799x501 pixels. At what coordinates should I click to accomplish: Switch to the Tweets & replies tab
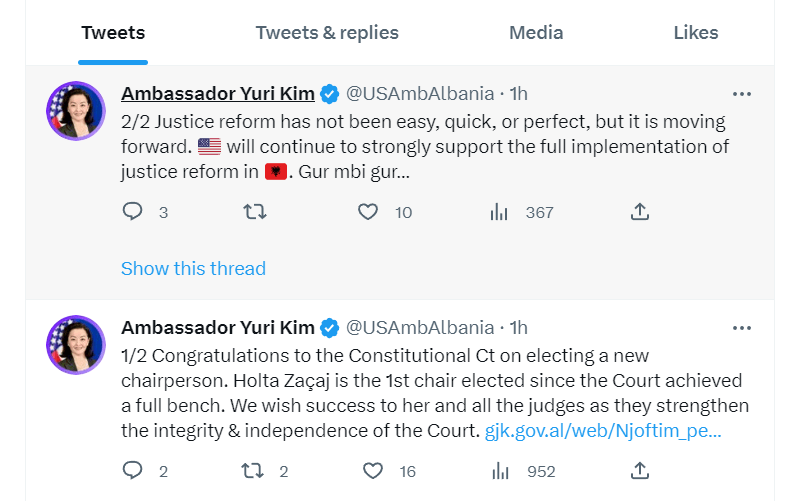[x=327, y=33]
